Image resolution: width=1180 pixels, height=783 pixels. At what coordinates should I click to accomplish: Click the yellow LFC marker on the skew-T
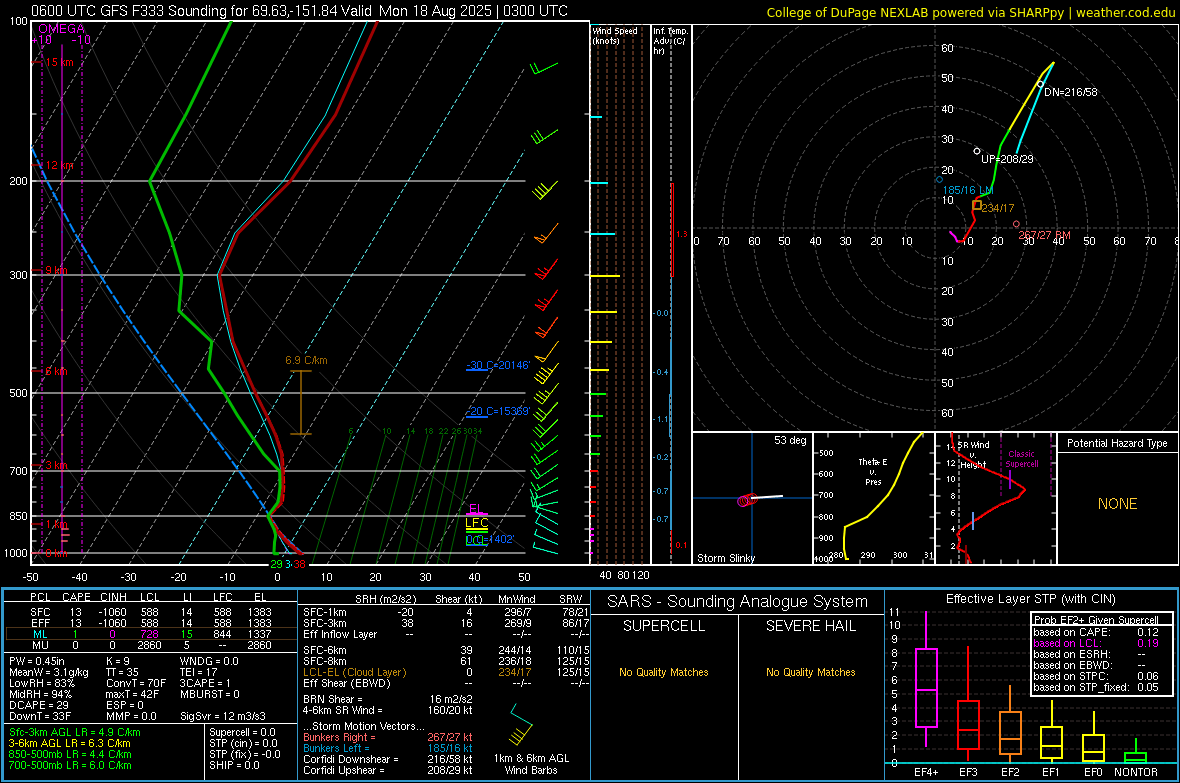476,523
